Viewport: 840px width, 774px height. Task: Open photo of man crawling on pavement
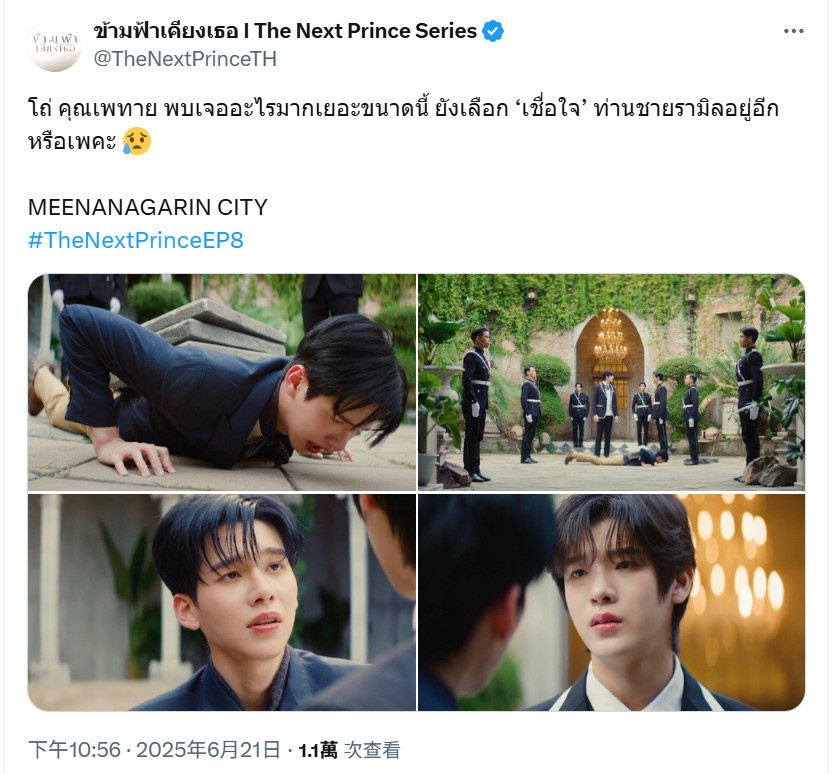pyautogui.click(x=222, y=382)
